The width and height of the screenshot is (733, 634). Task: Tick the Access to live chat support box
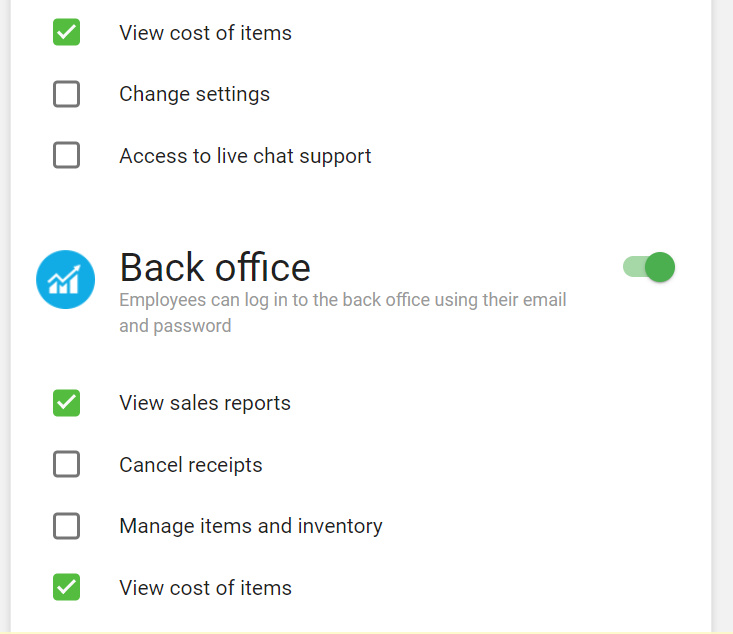[x=66, y=155]
